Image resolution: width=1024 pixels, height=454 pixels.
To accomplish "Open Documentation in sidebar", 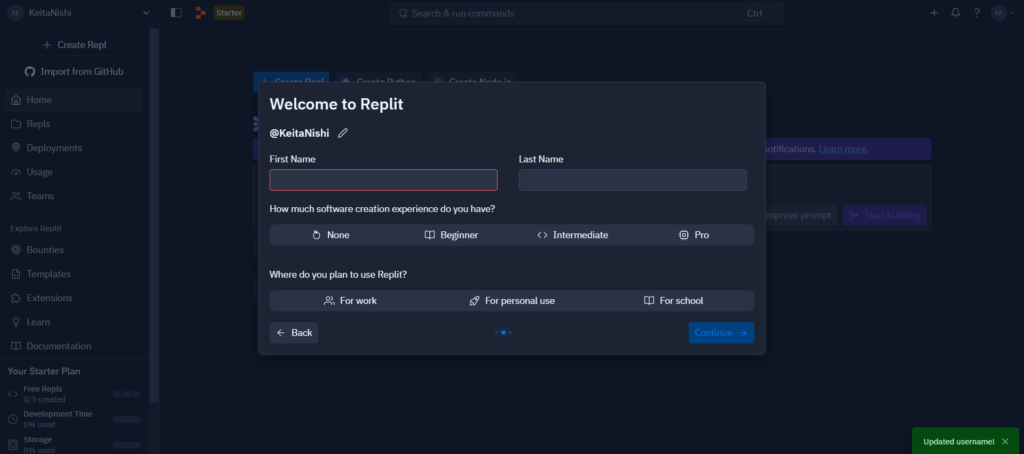I will click(74, 346).
